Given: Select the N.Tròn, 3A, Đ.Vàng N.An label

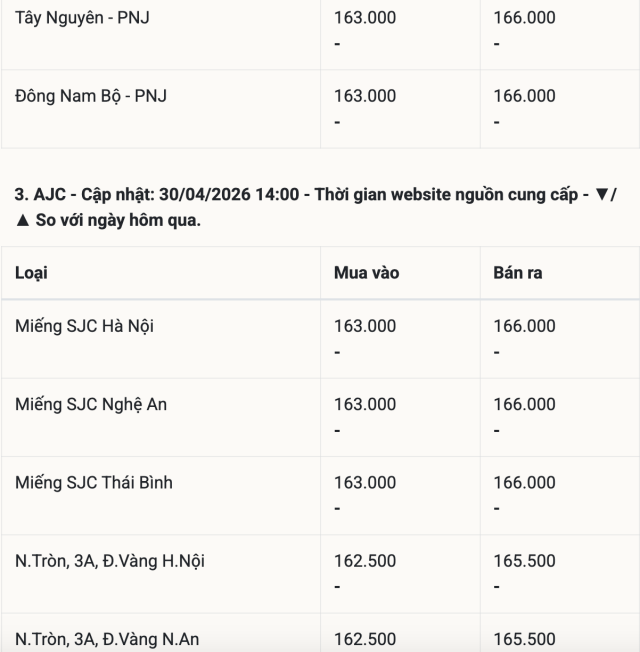Looking at the screenshot, I should [105, 639].
